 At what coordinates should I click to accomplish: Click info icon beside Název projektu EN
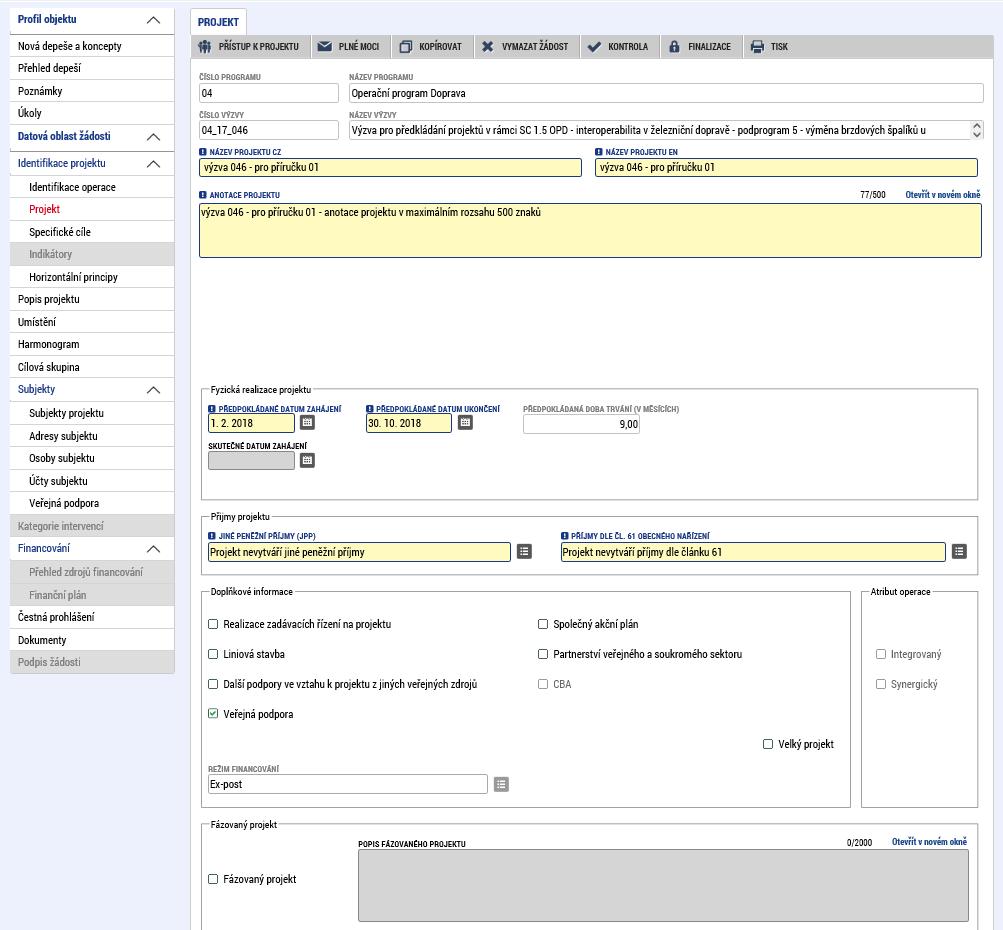point(599,152)
